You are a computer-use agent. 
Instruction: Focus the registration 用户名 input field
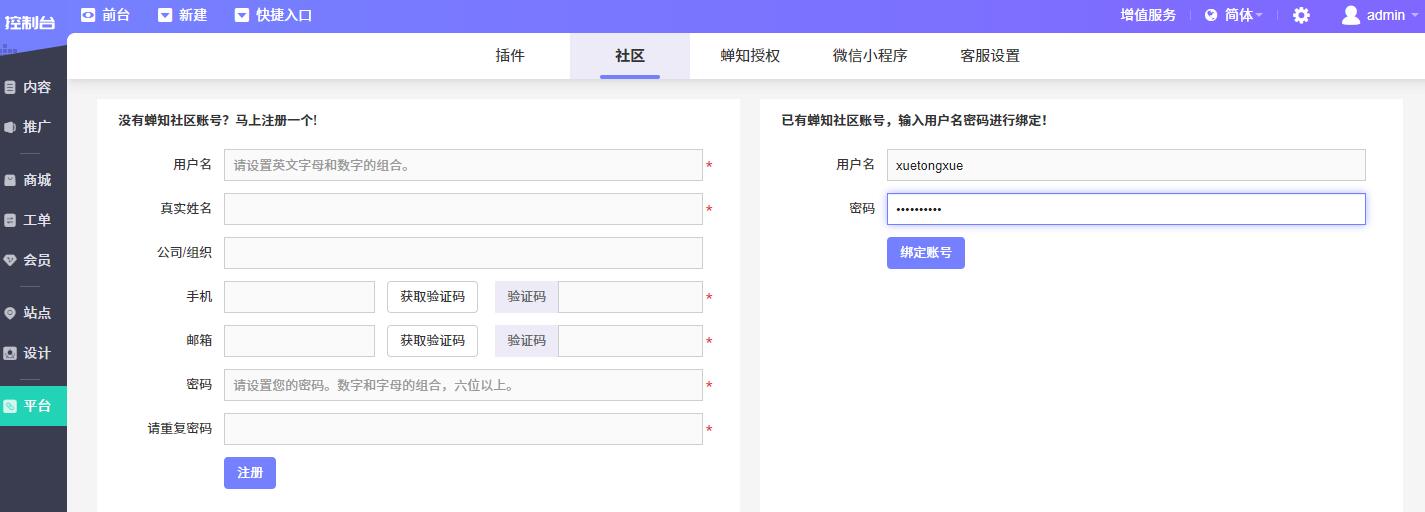[x=463, y=165]
